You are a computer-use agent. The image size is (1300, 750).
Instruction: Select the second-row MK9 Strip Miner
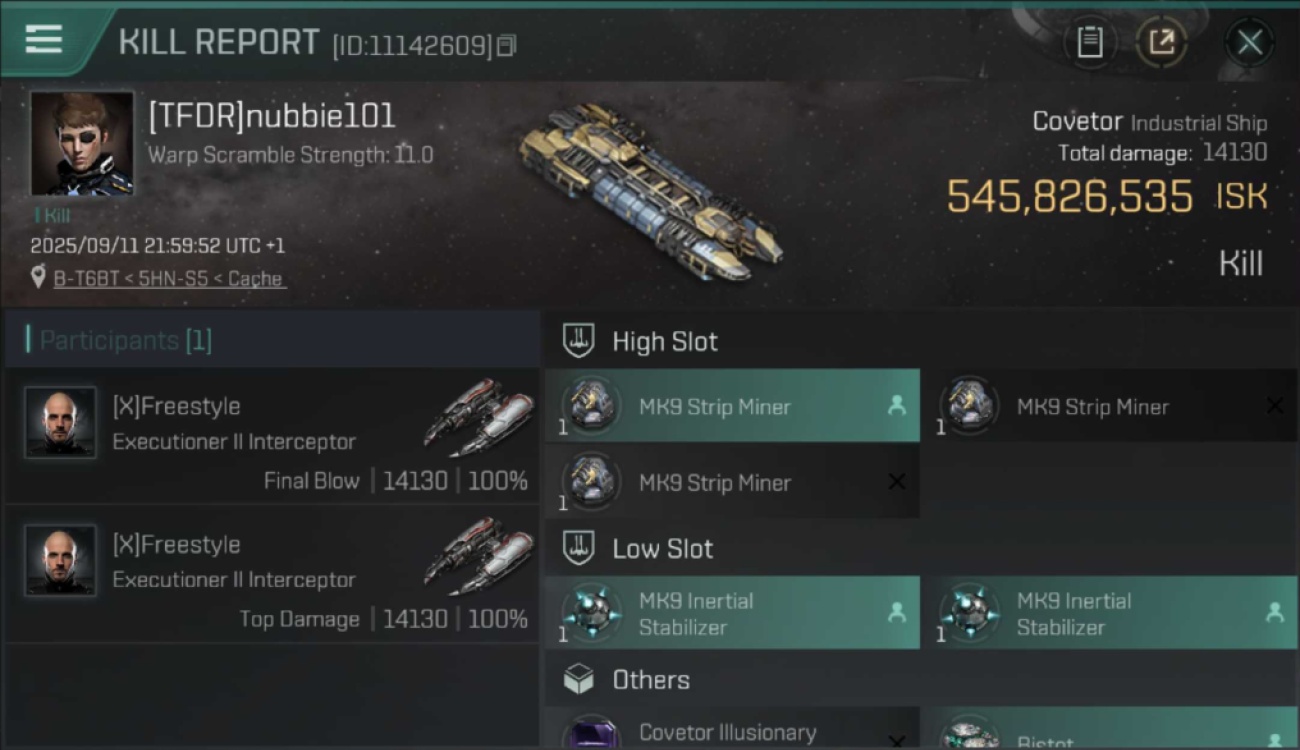[732, 482]
